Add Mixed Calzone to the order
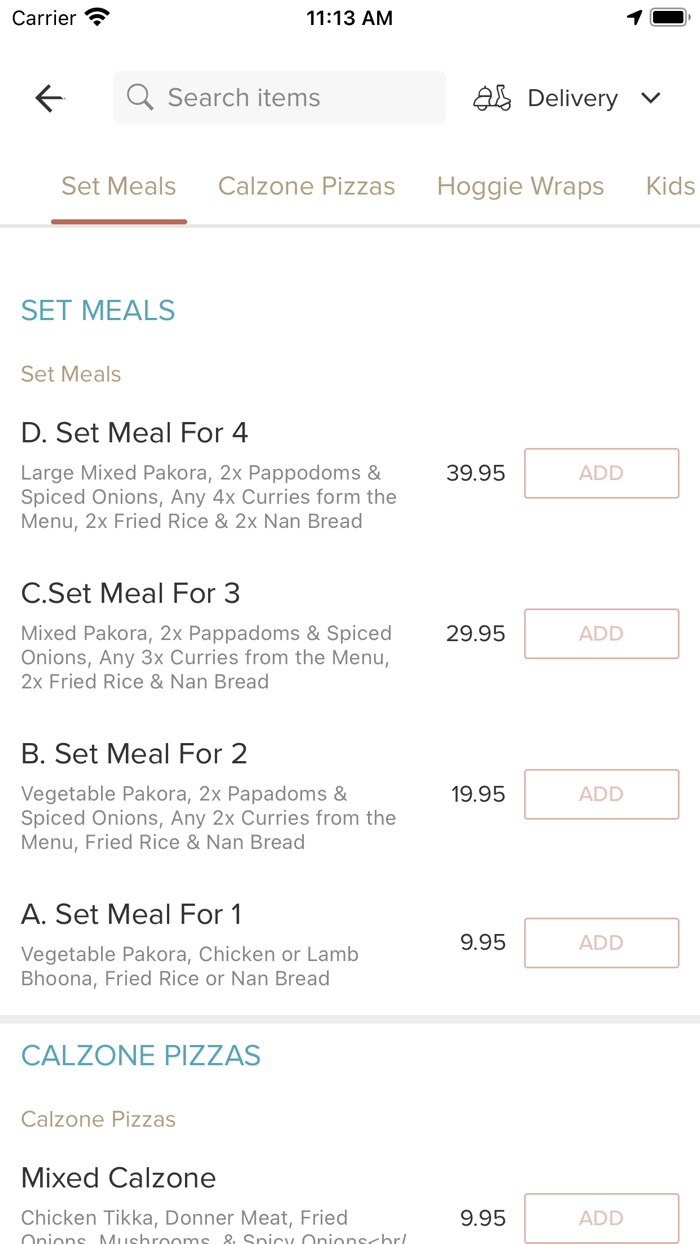 point(601,1218)
